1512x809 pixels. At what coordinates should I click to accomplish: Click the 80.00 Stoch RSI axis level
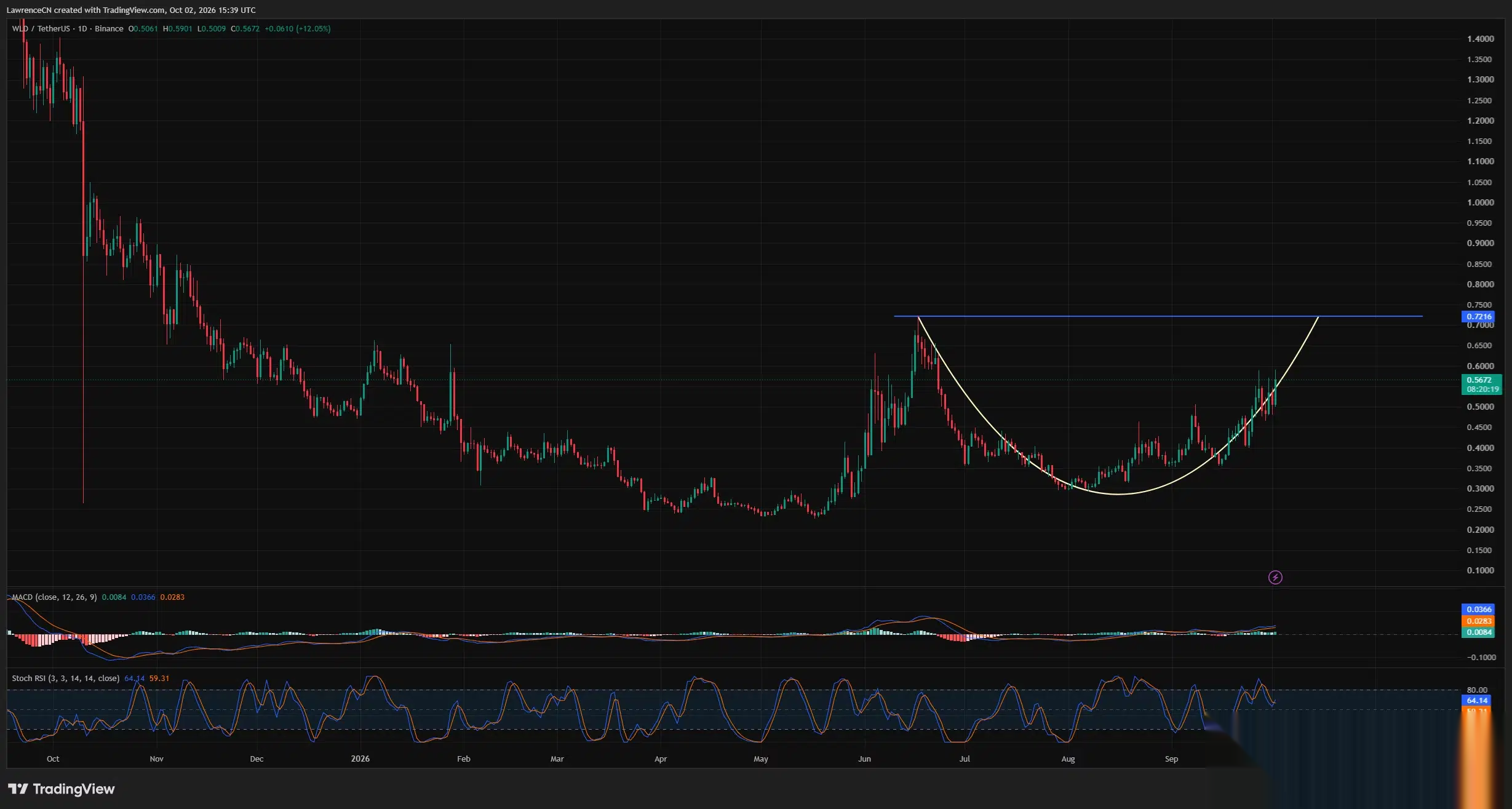(1477, 690)
